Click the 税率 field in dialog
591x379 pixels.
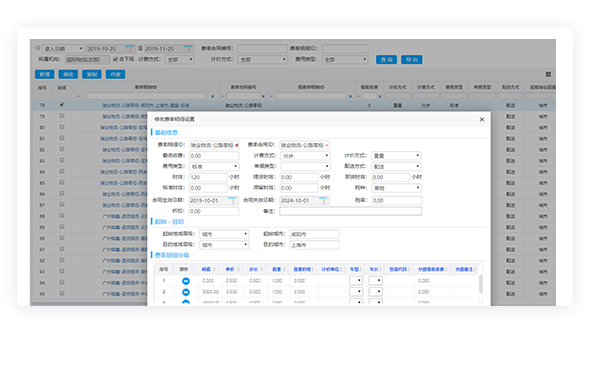click(396, 200)
